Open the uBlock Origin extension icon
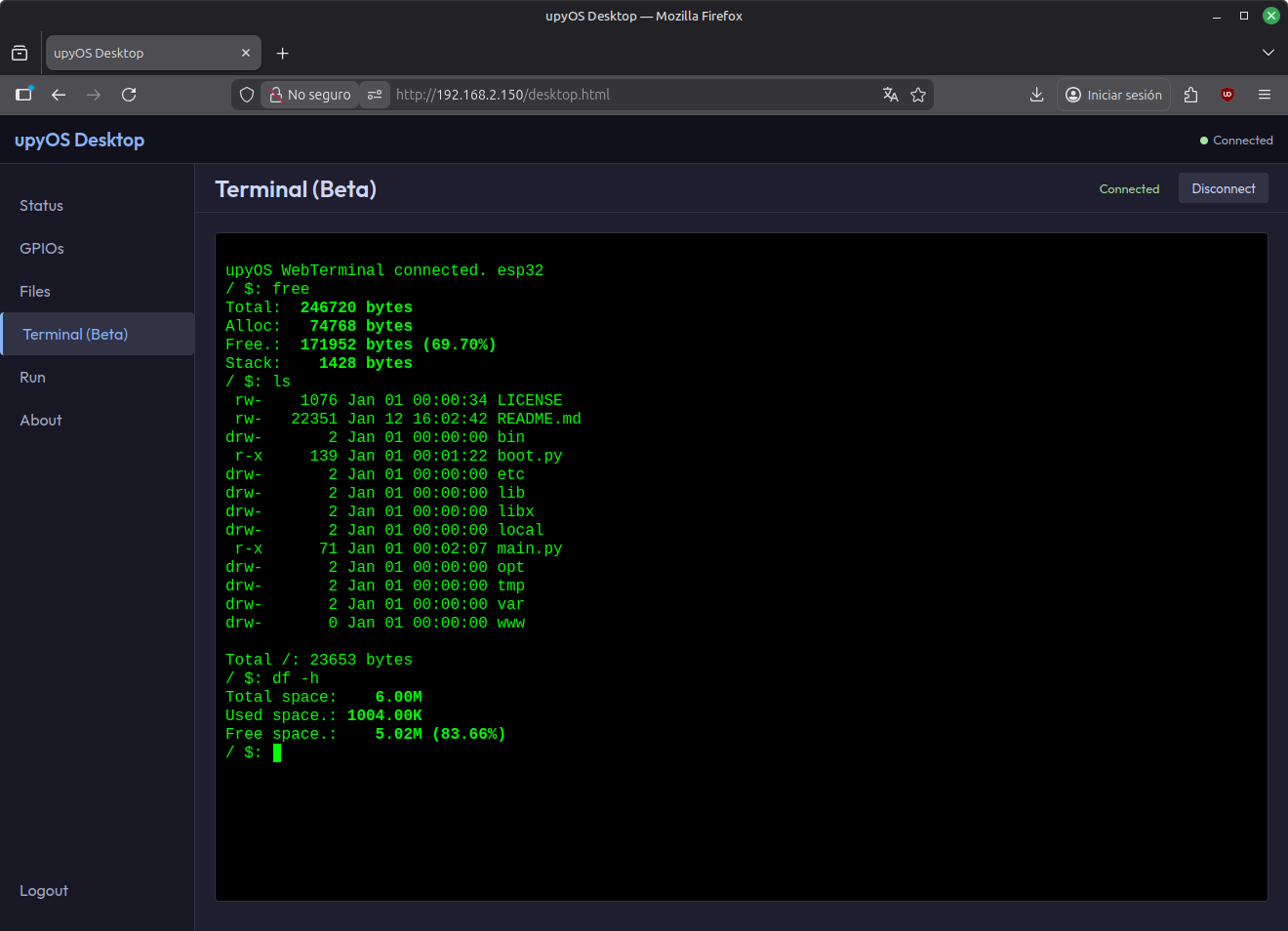 1228,95
